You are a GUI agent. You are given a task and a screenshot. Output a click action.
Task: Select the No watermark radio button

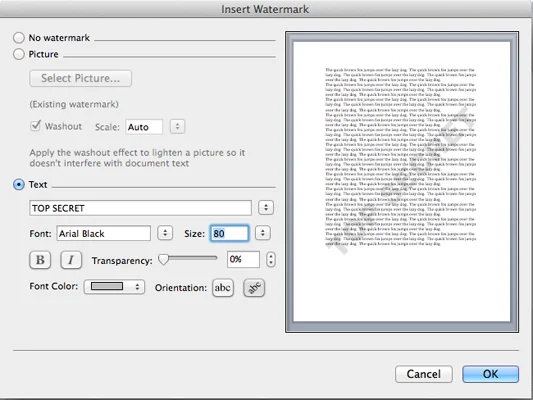[19, 38]
